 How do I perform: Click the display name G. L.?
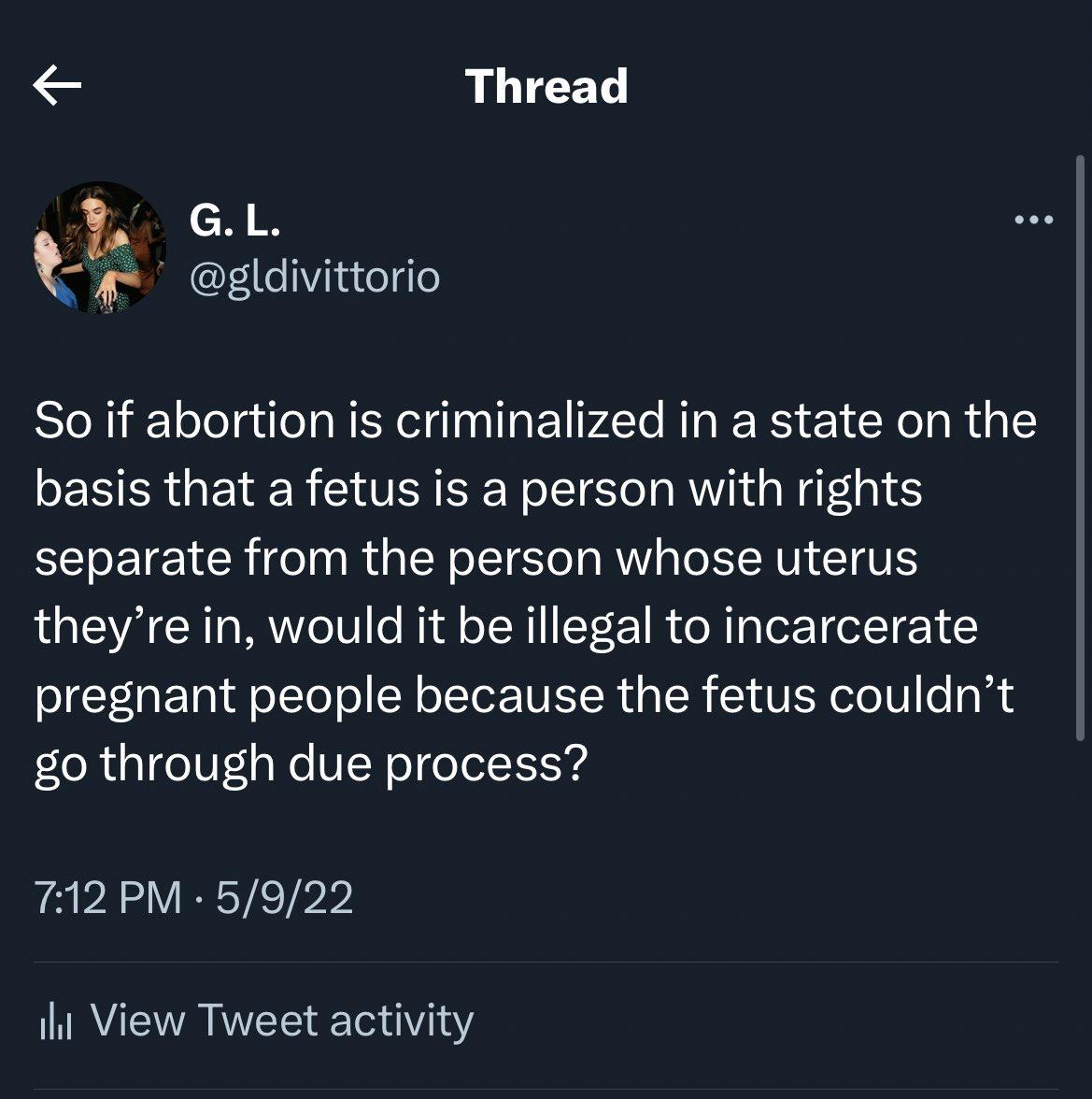coord(234,221)
